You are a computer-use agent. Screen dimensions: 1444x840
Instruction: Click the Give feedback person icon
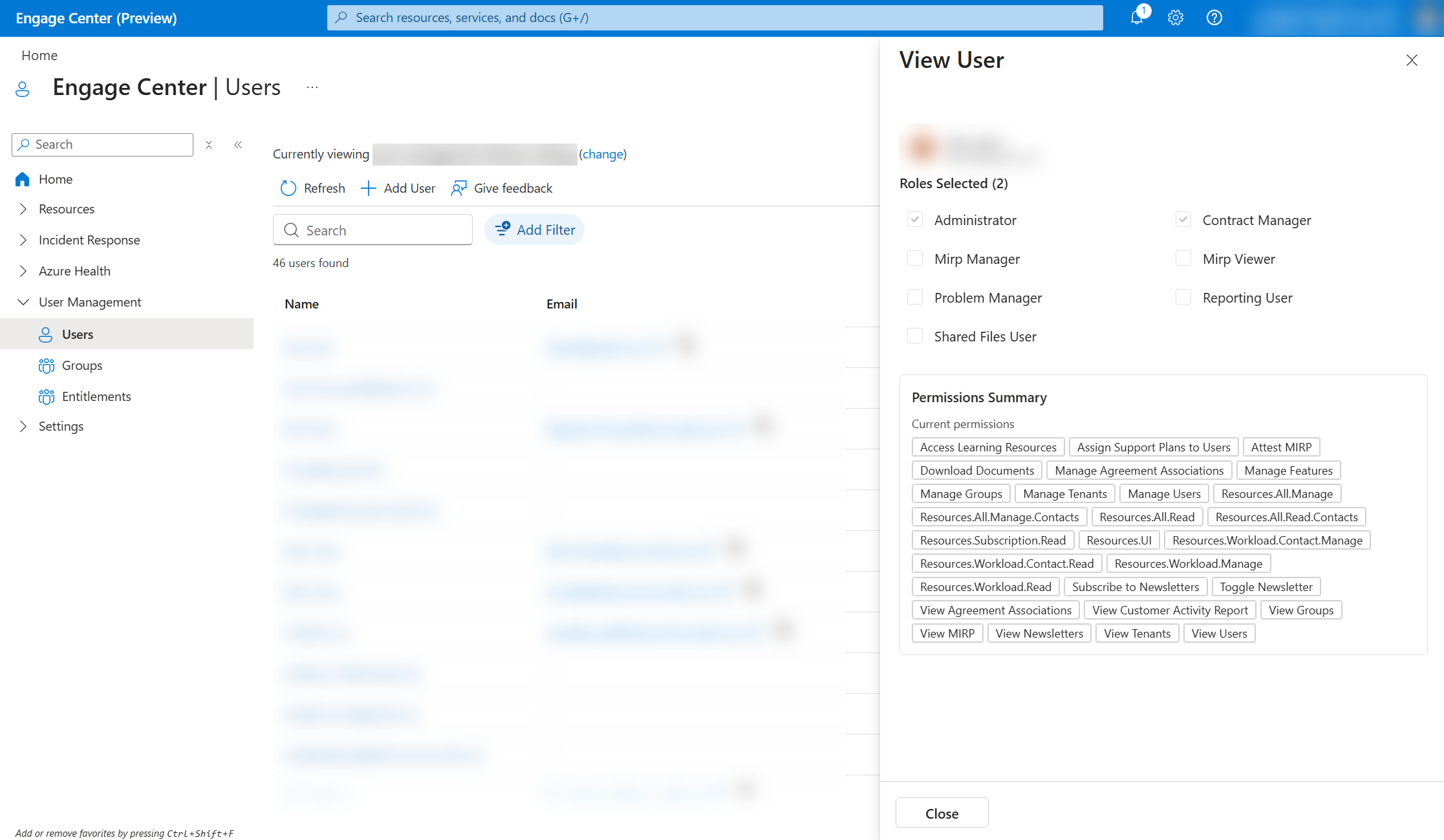coord(458,188)
